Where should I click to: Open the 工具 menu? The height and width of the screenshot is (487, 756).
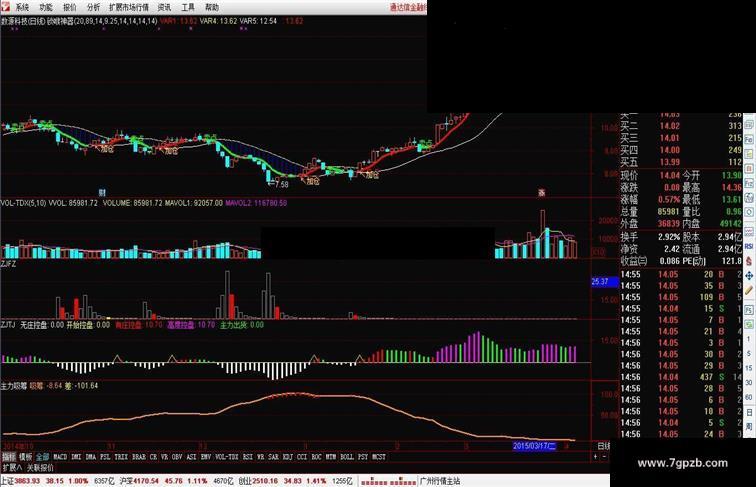click(188, 7)
